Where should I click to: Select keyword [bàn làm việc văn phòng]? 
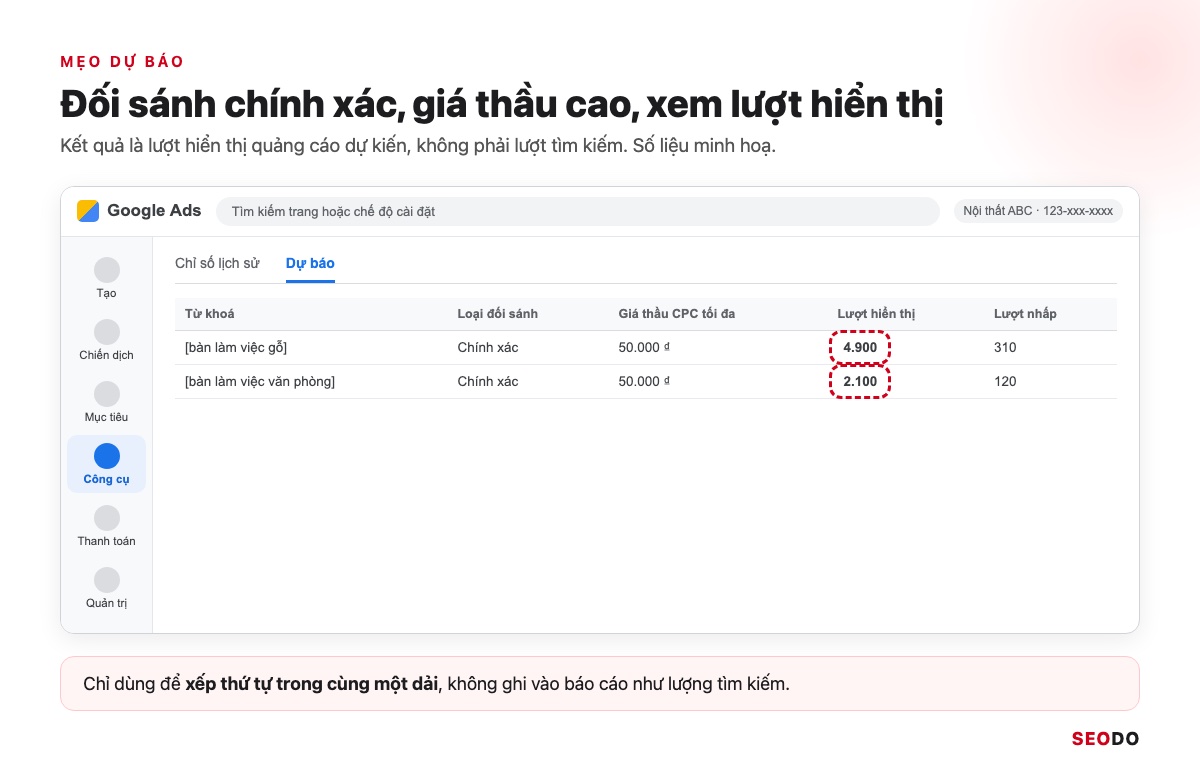point(260,382)
